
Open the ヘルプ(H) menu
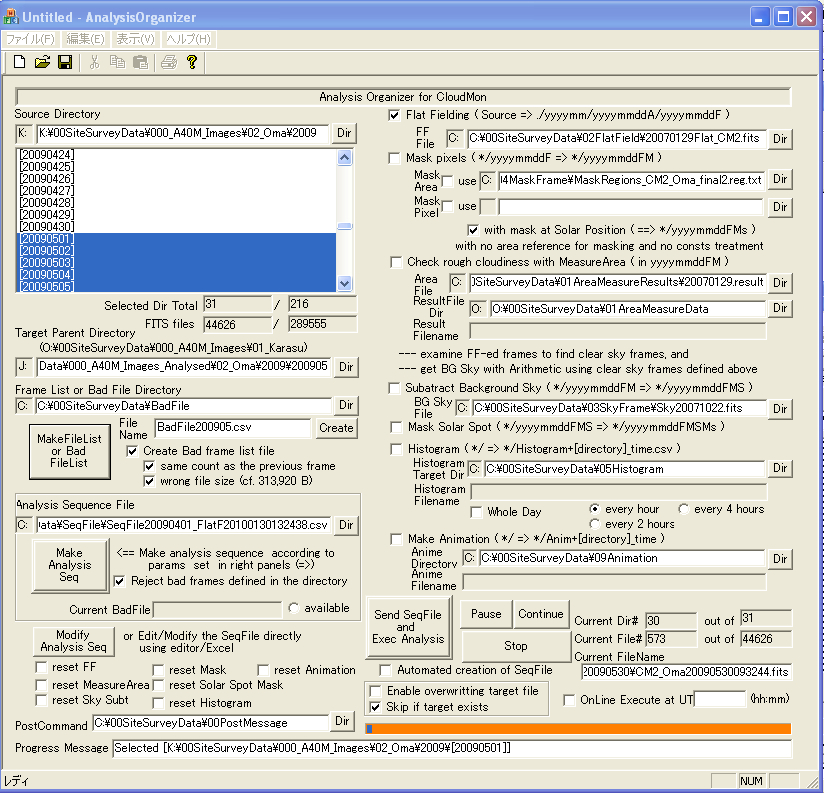point(188,39)
